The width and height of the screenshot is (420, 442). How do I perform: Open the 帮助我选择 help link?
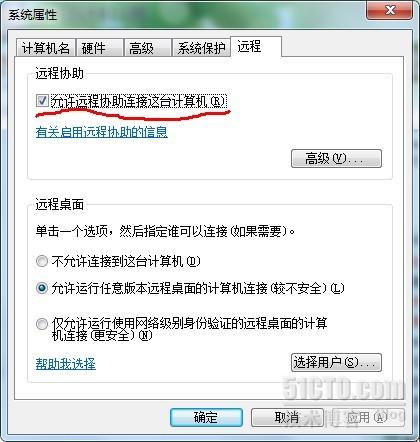pyautogui.click(x=66, y=364)
